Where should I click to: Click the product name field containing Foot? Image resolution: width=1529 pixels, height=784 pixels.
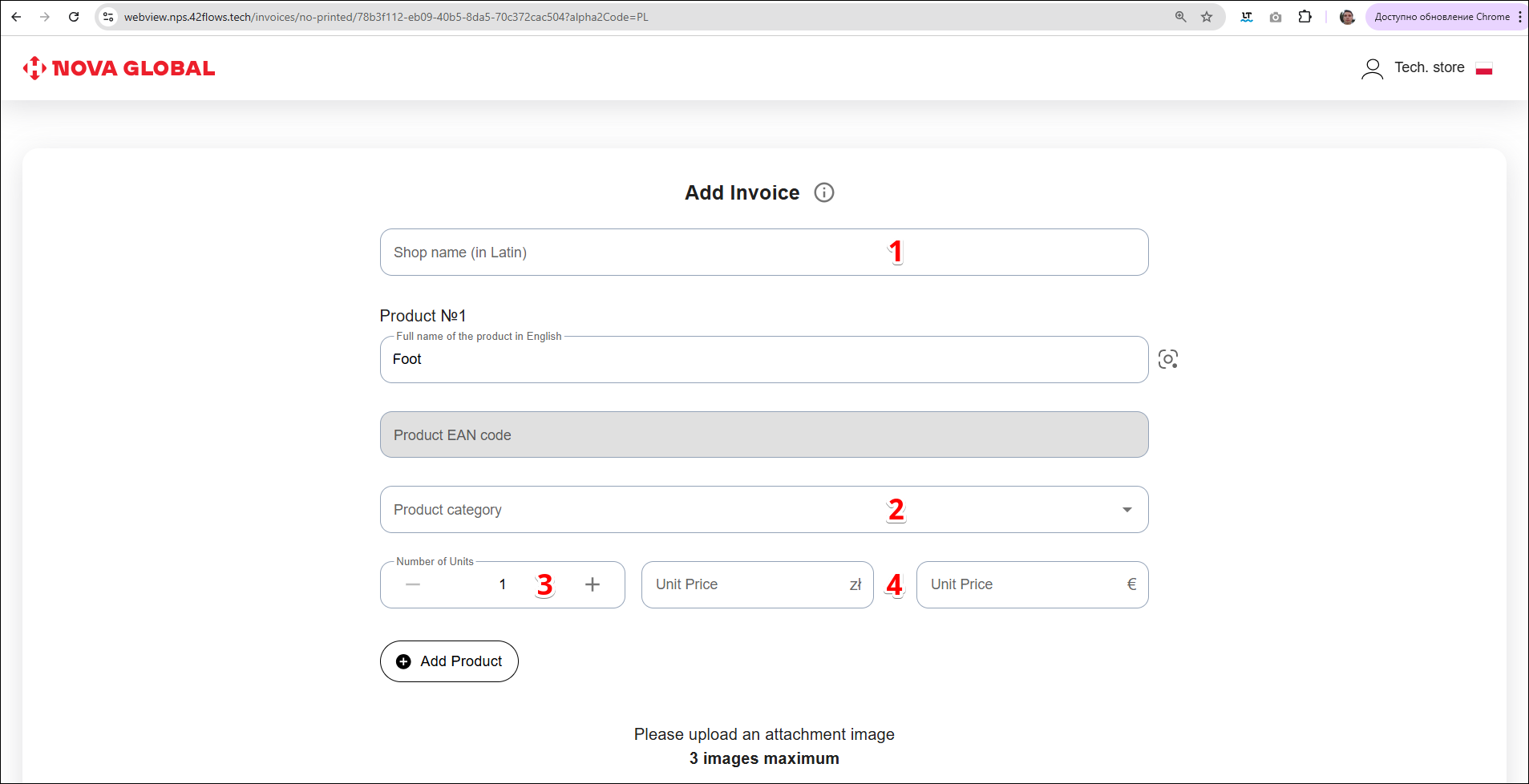[763, 360]
